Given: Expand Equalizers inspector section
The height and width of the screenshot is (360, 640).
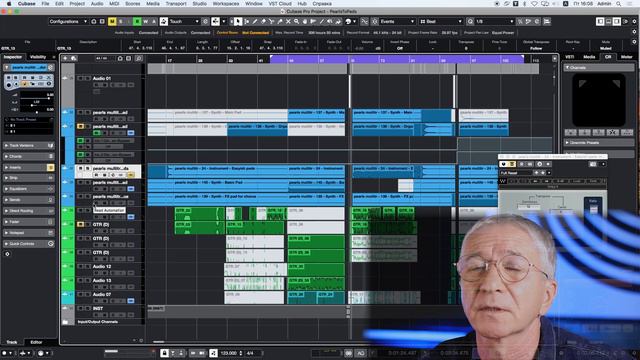Looking at the screenshot, I should click(29, 189).
